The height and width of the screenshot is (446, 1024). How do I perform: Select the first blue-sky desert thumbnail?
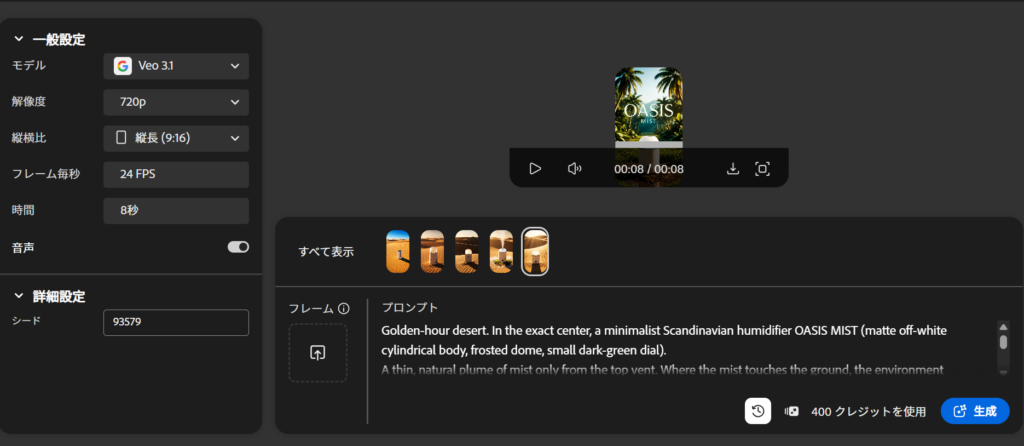click(398, 252)
